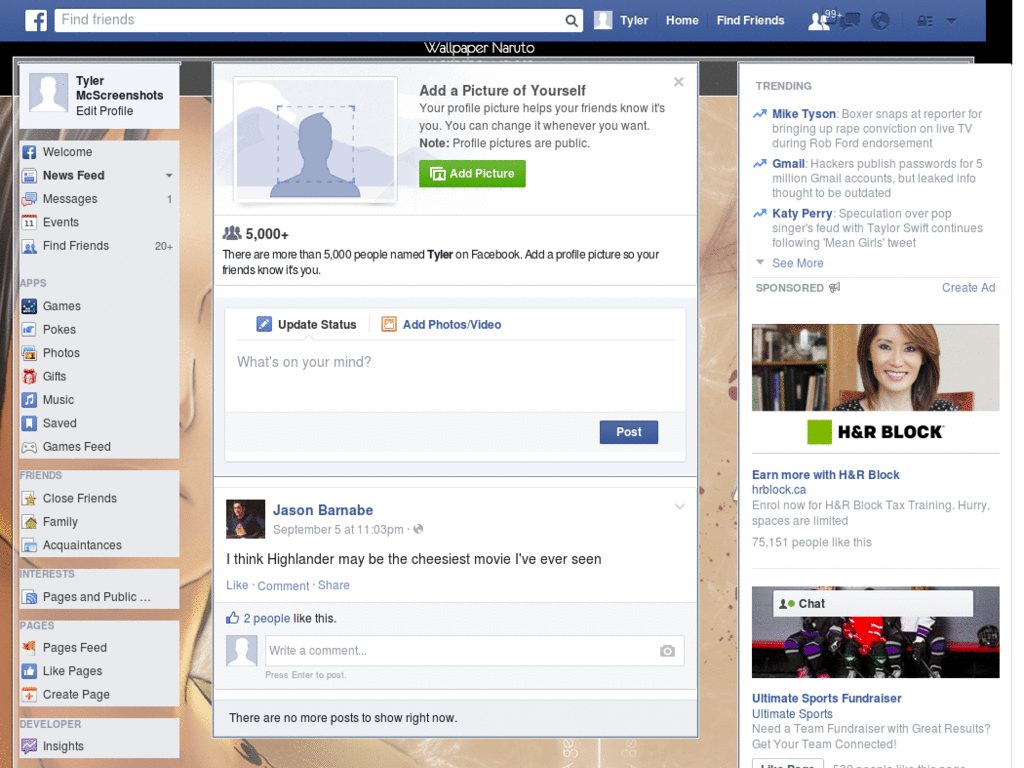Image resolution: width=1024 pixels, height=768 pixels.
Task: Open Pages and Public interests item
Action: (99, 597)
